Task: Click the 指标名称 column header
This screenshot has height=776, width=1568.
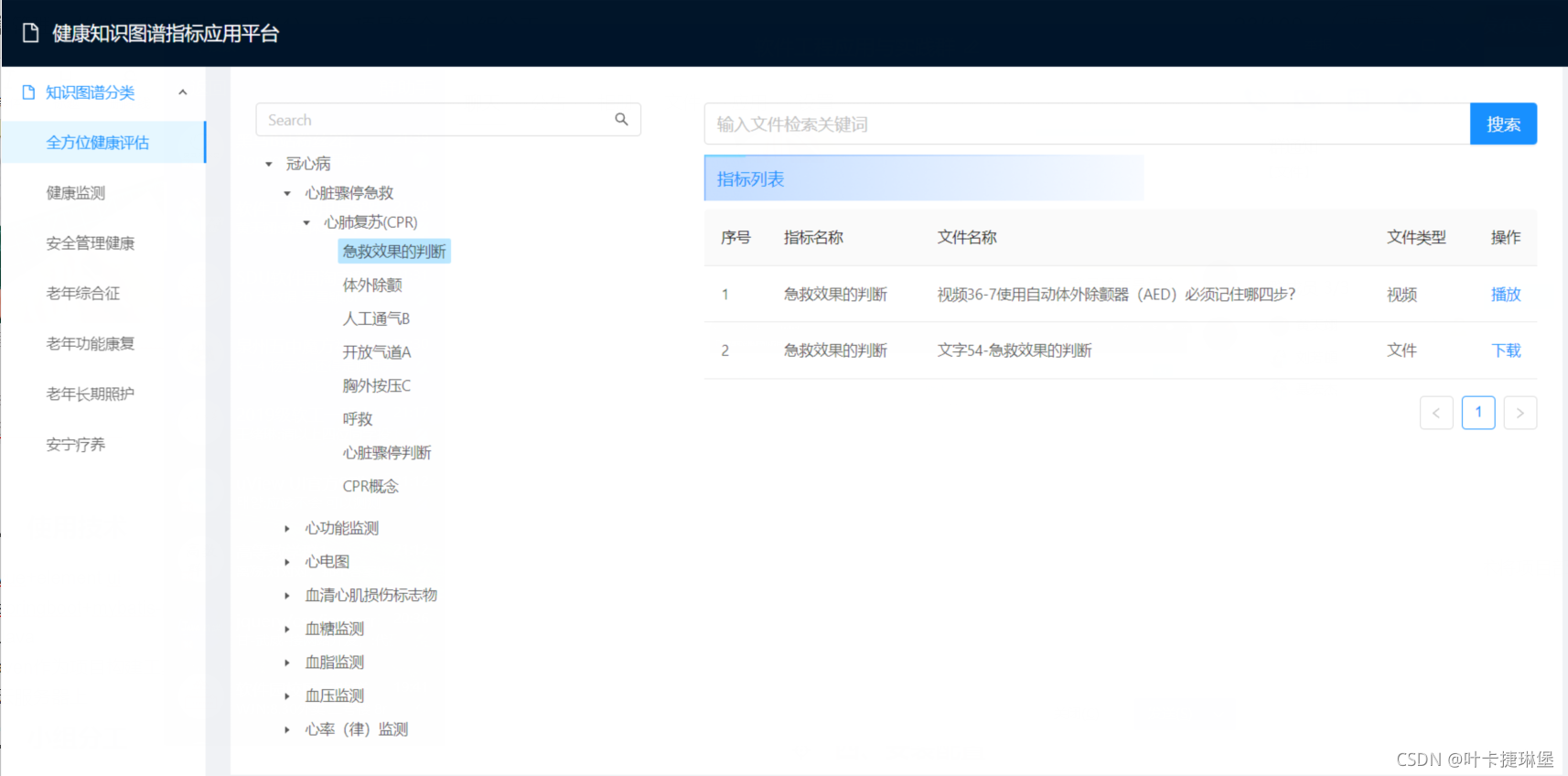Action: (x=813, y=238)
